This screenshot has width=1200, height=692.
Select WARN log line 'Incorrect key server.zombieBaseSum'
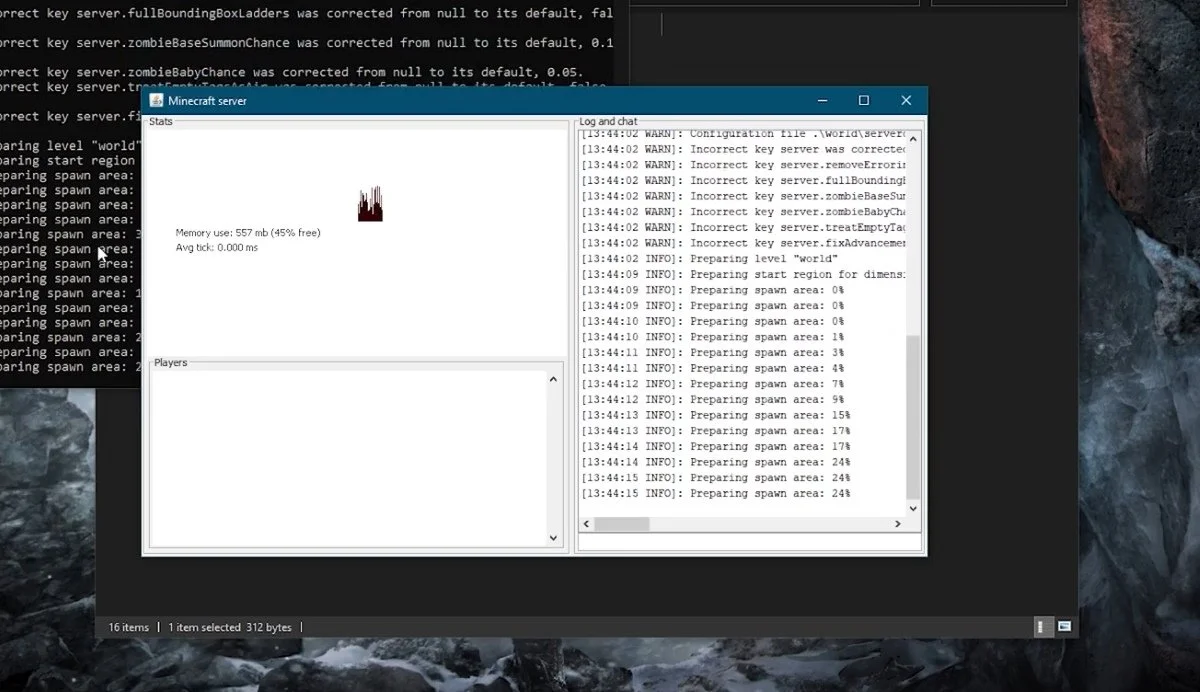point(743,196)
